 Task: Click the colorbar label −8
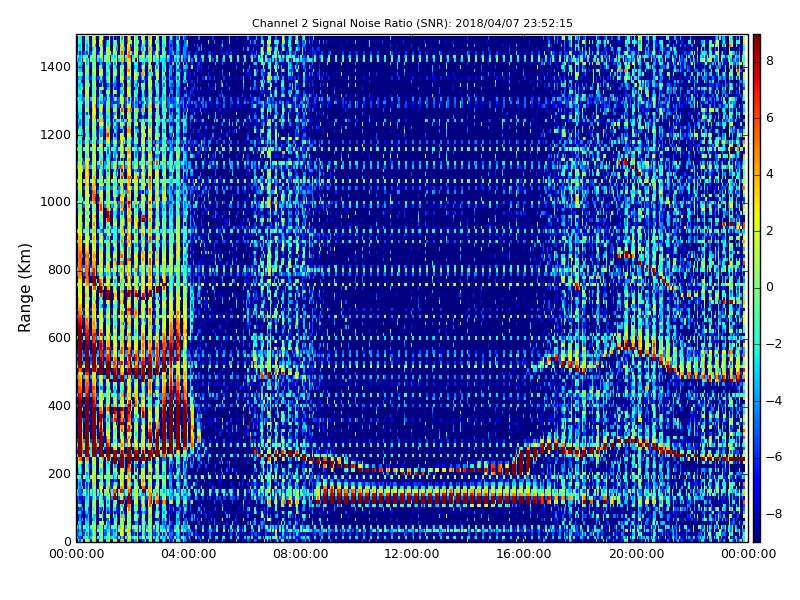click(x=774, y=514)
